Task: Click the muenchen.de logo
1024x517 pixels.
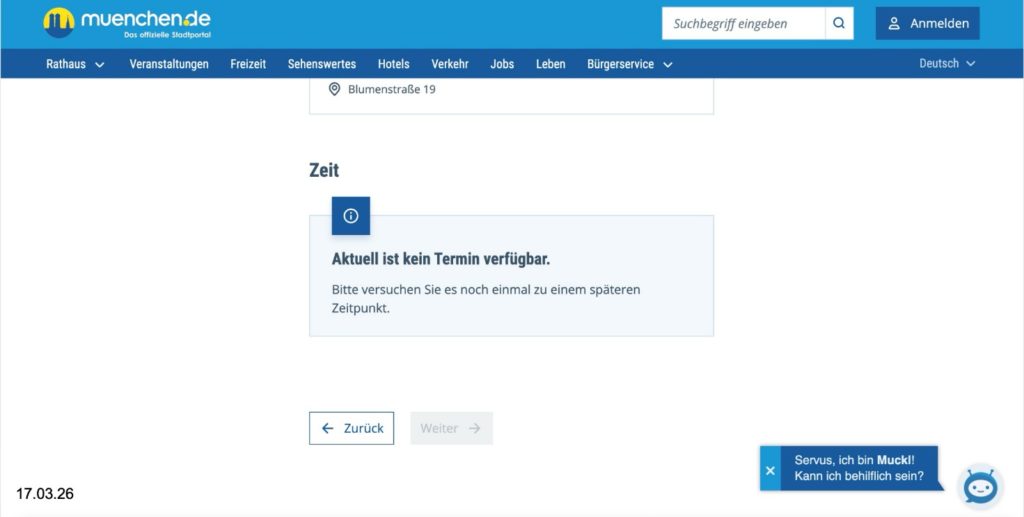Action: pyautogui.click(x=127, y=23)
